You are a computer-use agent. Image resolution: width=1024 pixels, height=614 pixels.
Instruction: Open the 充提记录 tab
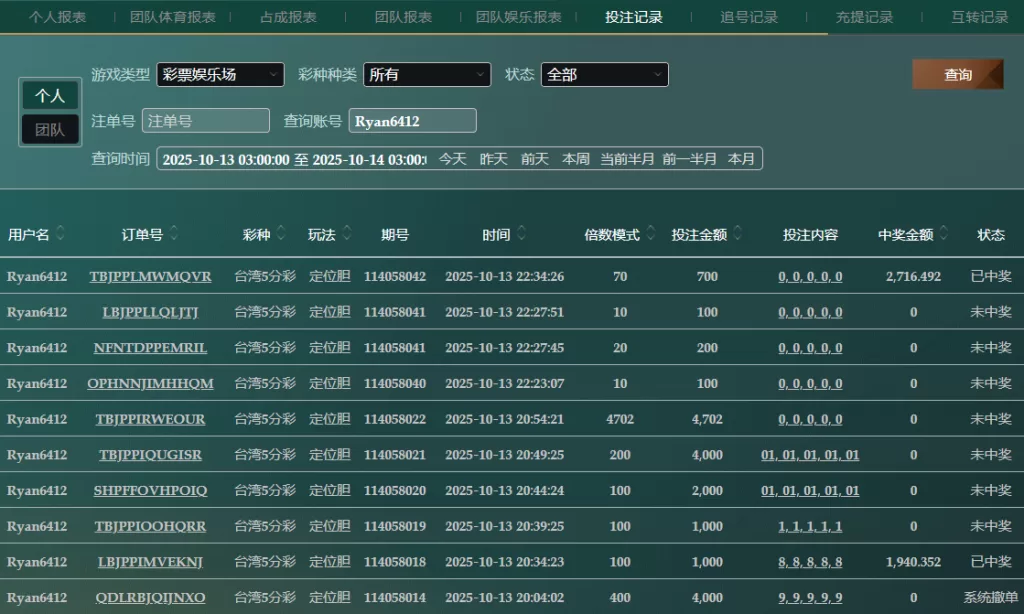pyautogui.click(x=864, y=17)
